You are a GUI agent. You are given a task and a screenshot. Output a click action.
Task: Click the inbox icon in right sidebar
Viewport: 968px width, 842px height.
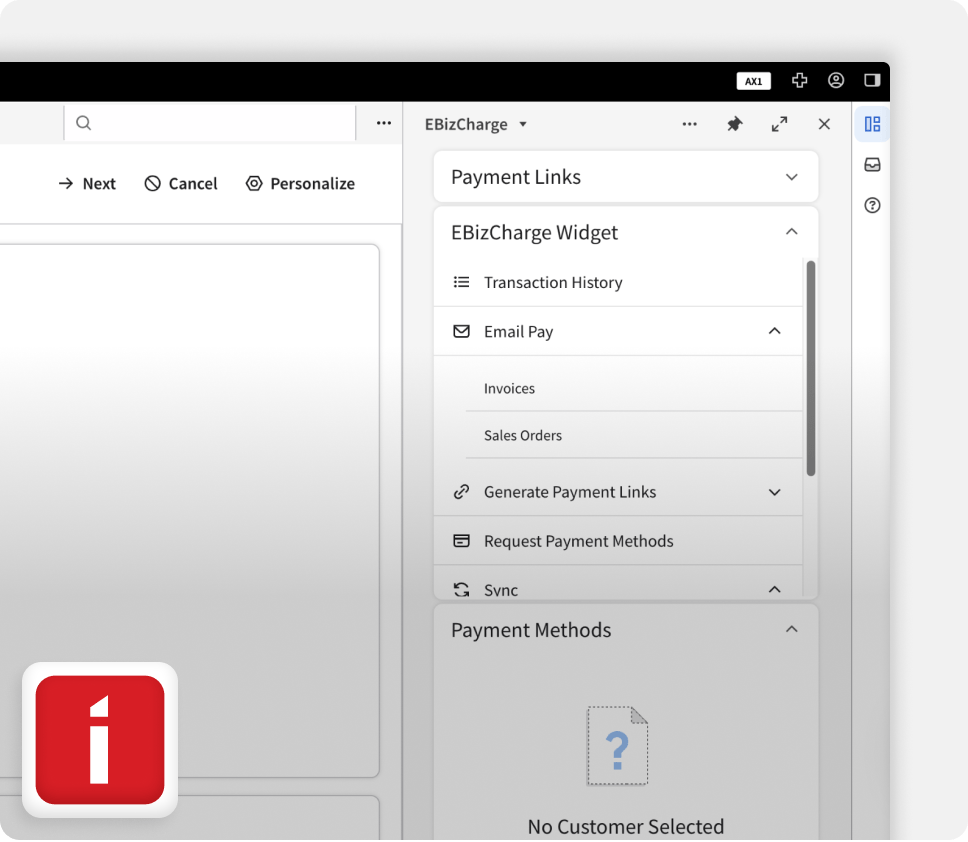(x=871, y=164)
